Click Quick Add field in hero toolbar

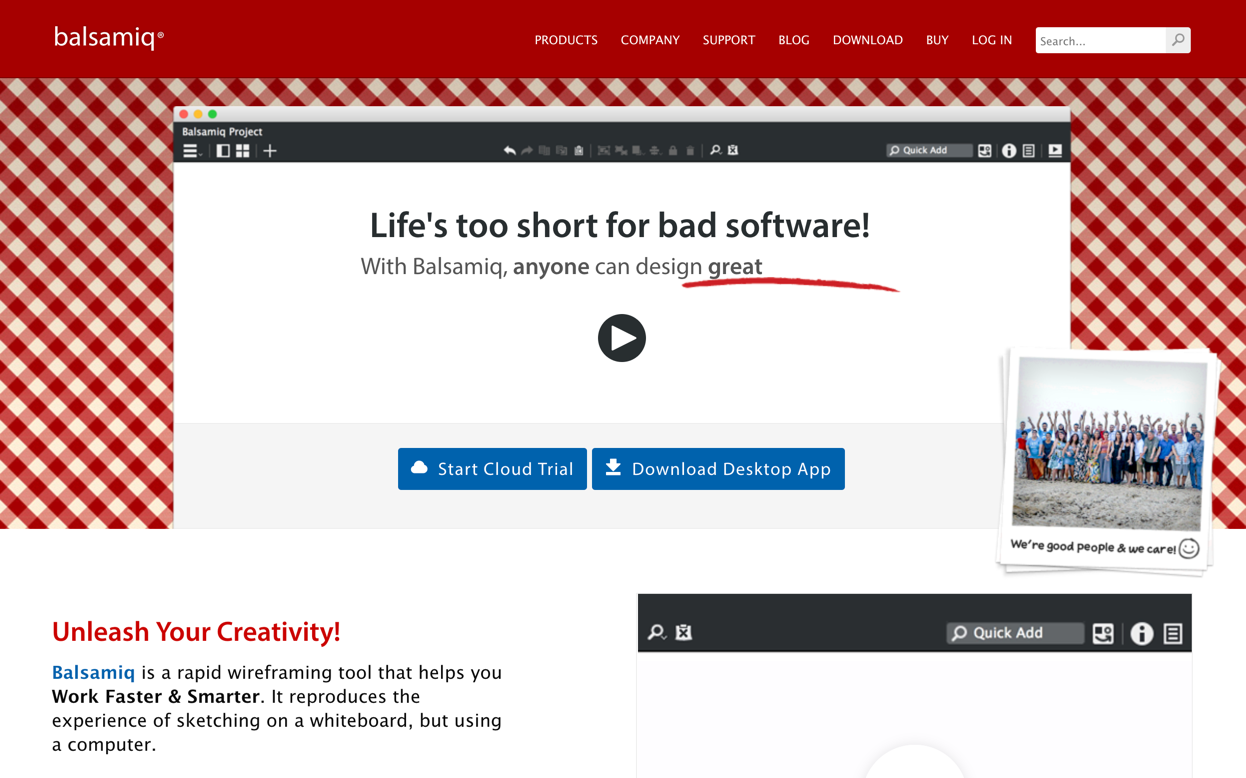pyautogui.click(x=929, y=151)
